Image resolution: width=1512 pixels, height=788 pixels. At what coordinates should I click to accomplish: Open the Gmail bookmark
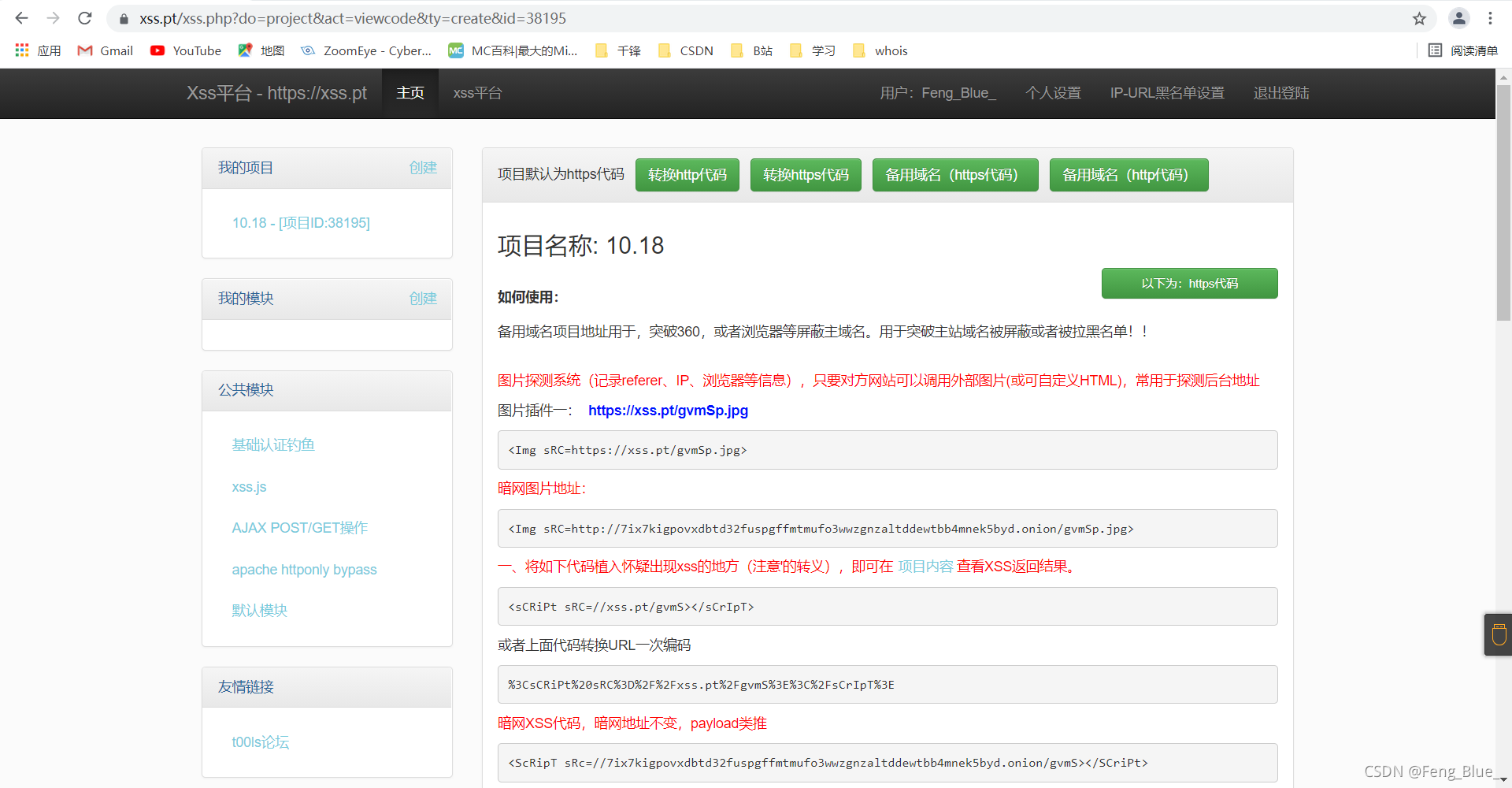(x=106, y=50)
